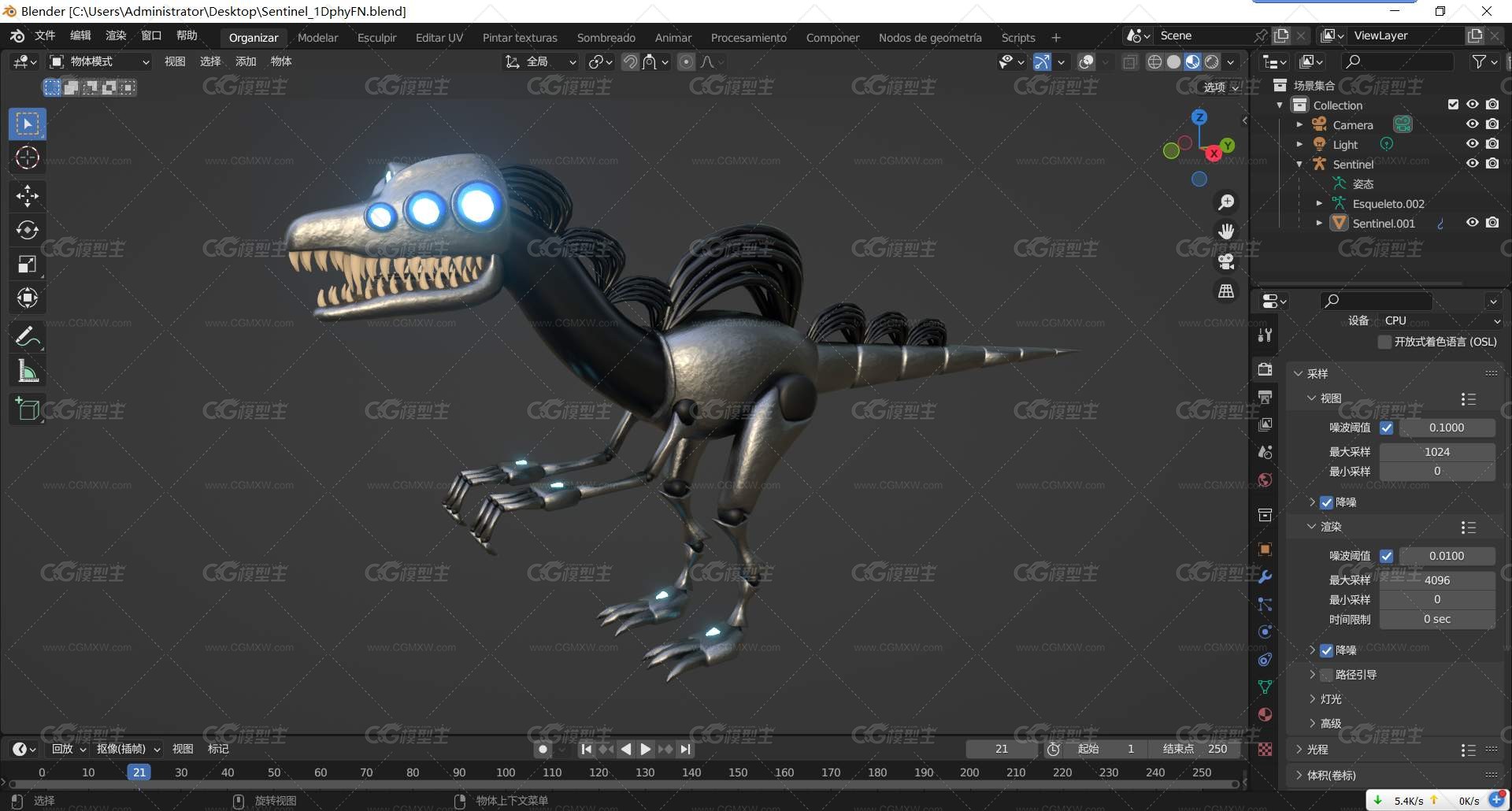The image size is (1512, 811).
Task: Select the Rotate tool
Action: pos(28,229)
